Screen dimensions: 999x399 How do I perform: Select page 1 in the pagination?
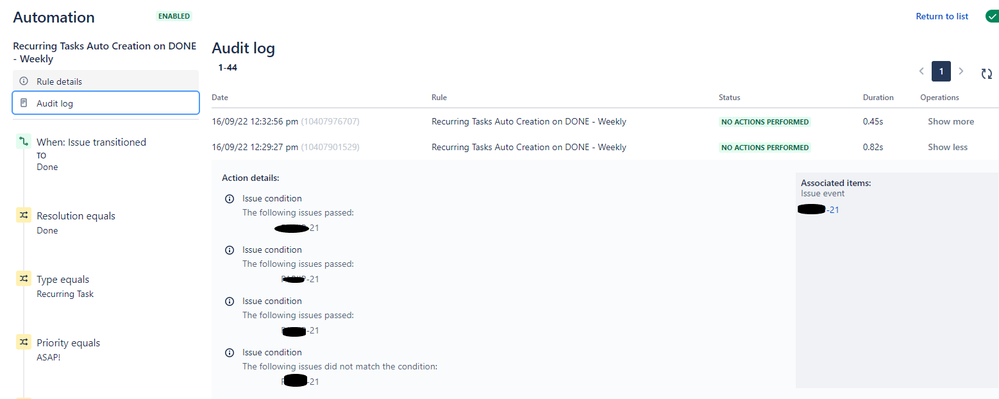(941, 71)
